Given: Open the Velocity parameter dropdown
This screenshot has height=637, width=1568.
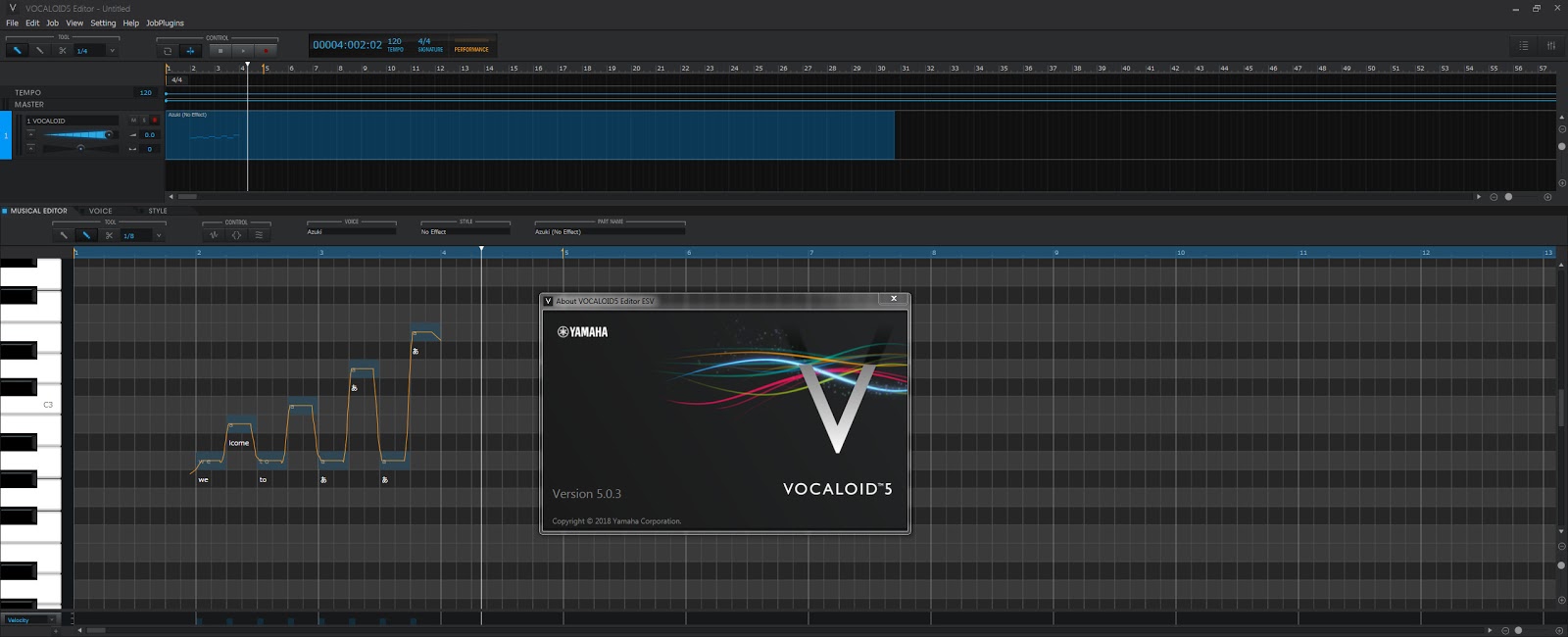Looking at the screenshot, I should click(x=31, y=619).
